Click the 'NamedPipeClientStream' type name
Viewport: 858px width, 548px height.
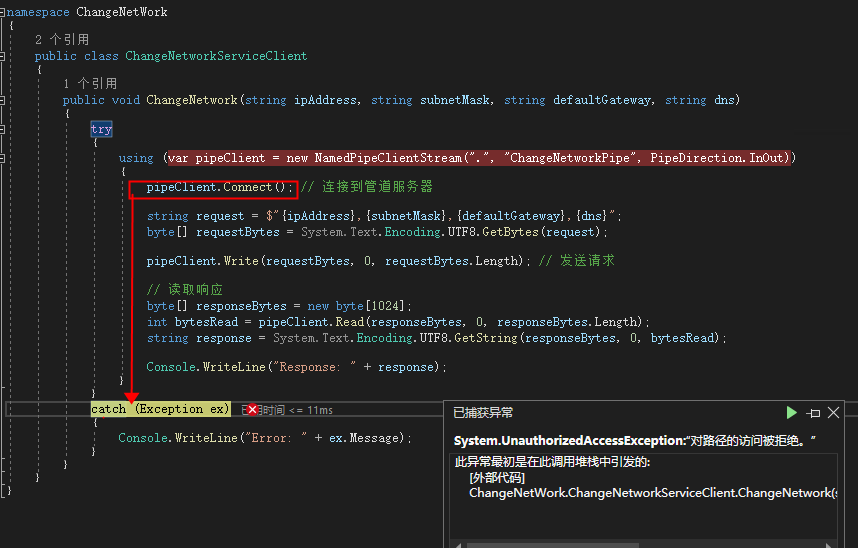pos(388,158)
